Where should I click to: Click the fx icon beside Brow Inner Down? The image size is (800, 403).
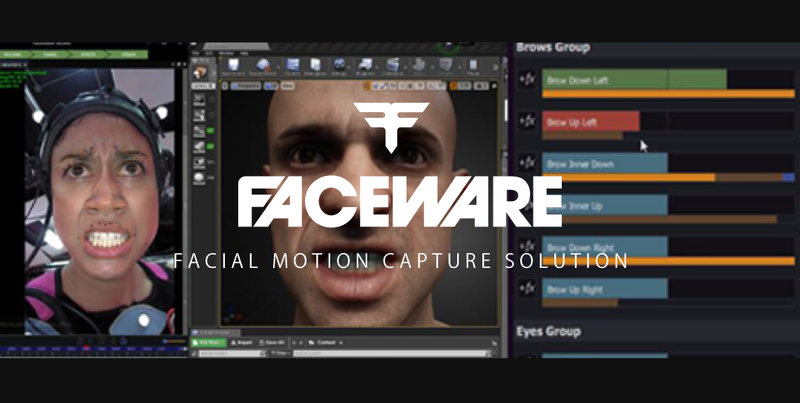[527, 164]
